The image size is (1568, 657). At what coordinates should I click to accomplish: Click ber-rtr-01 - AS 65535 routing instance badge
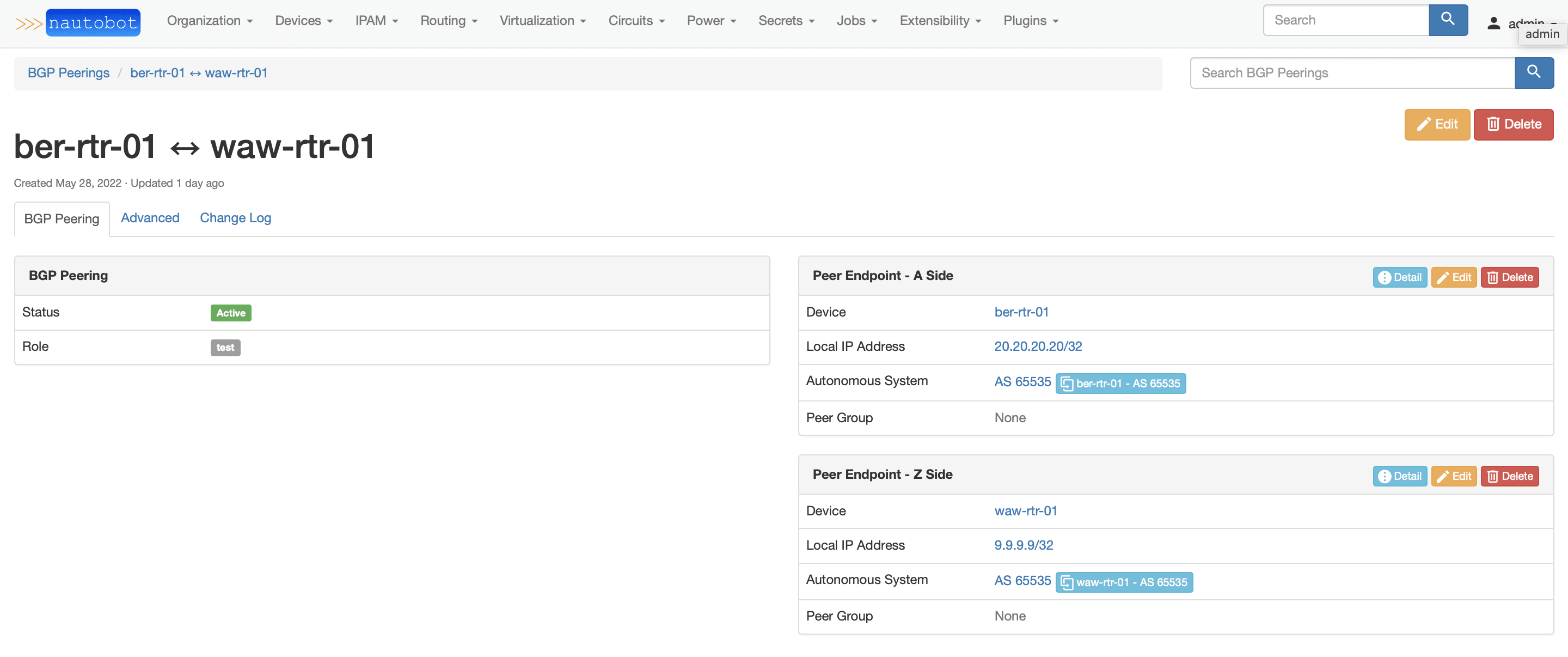1120,384
